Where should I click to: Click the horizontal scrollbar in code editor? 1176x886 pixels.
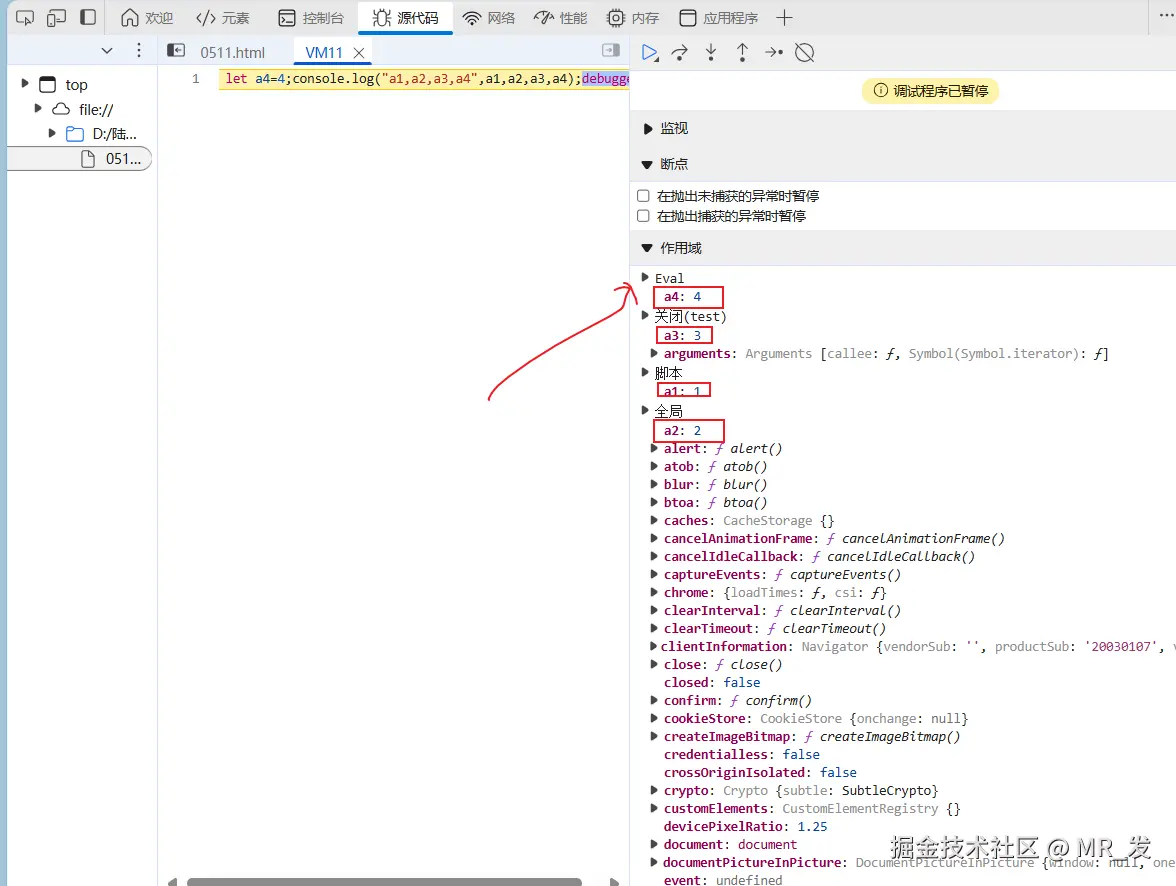[x=384, y=881]
